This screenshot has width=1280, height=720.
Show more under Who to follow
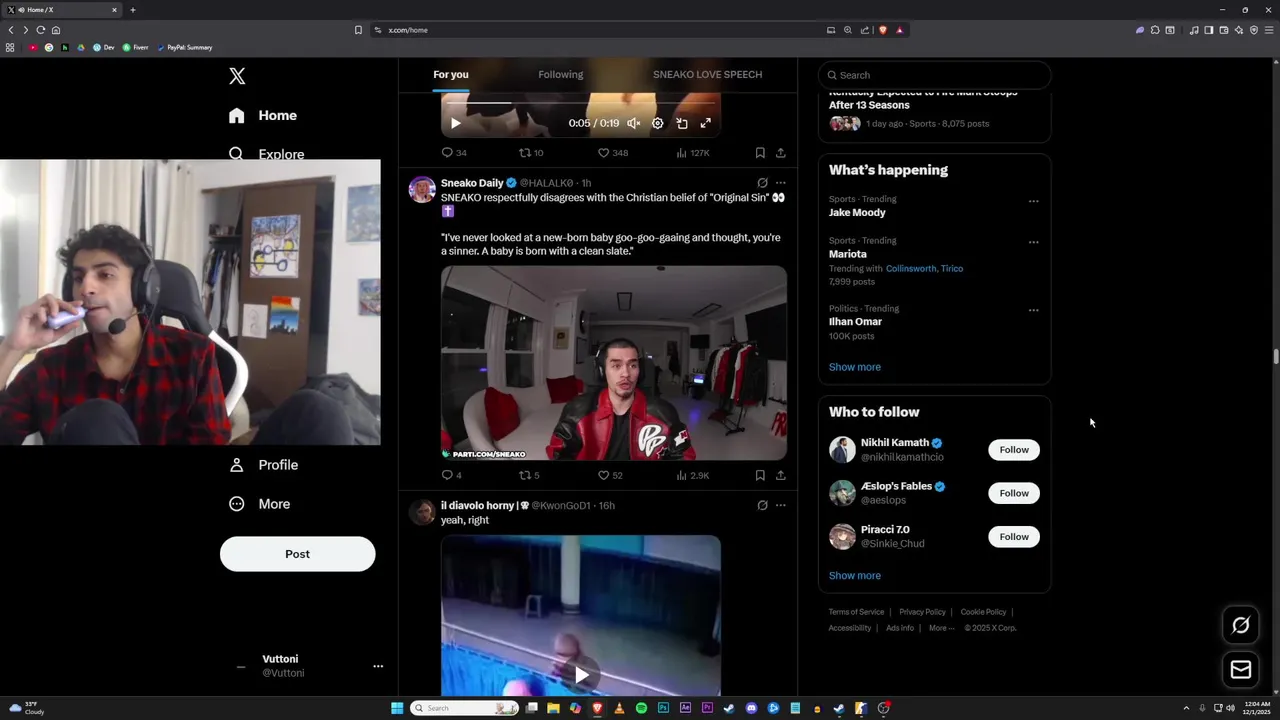[x=855, y=576]
